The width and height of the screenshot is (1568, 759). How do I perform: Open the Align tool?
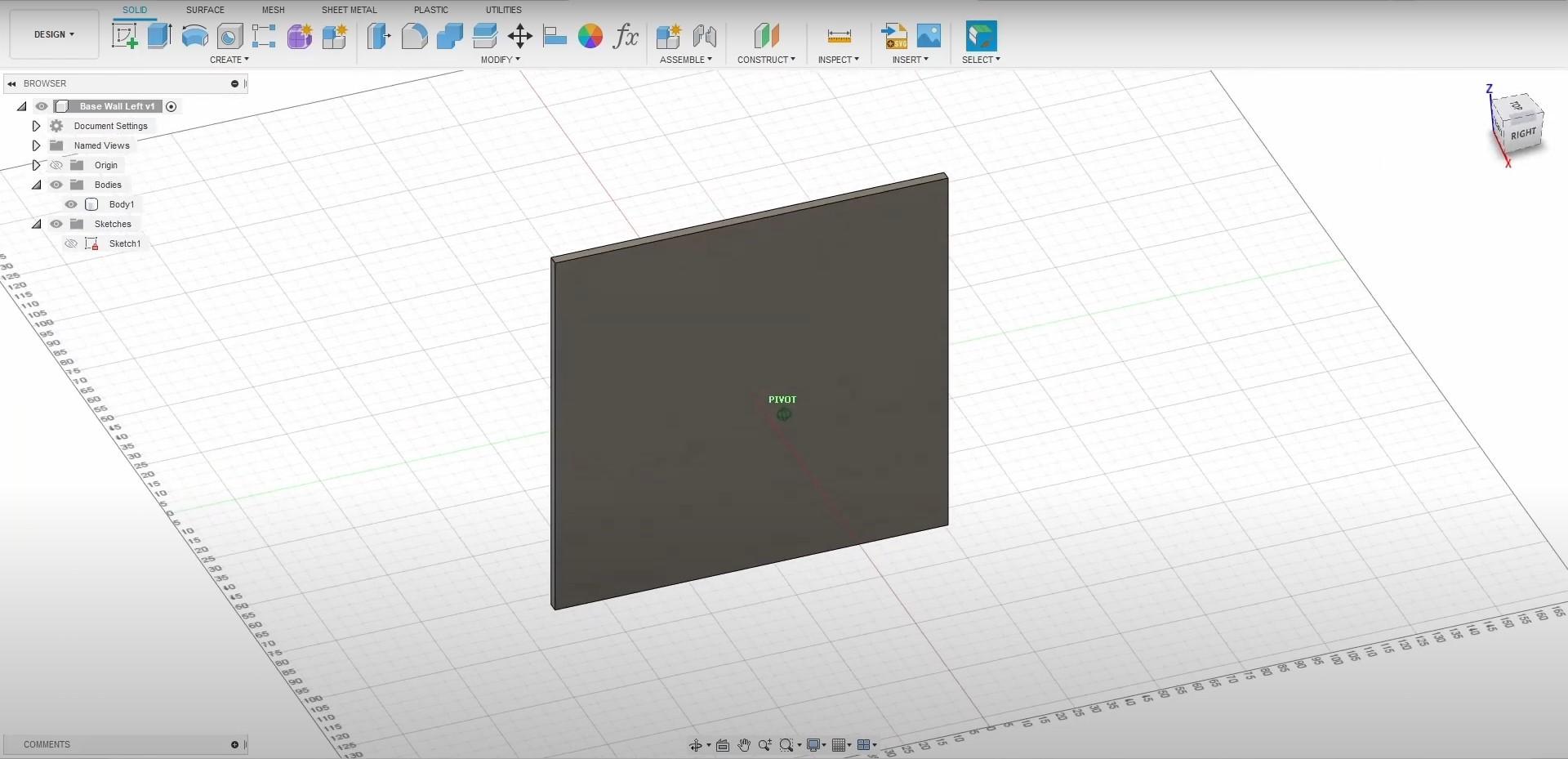[x=555, y=36]
